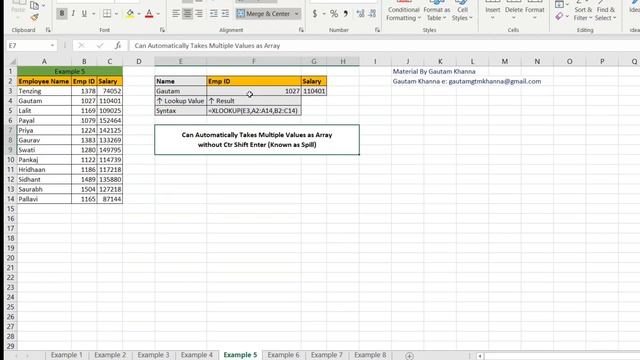This screenshot has height=360, width=640.
Task: Click the formula bar text
Action: [x=207, y=46]
